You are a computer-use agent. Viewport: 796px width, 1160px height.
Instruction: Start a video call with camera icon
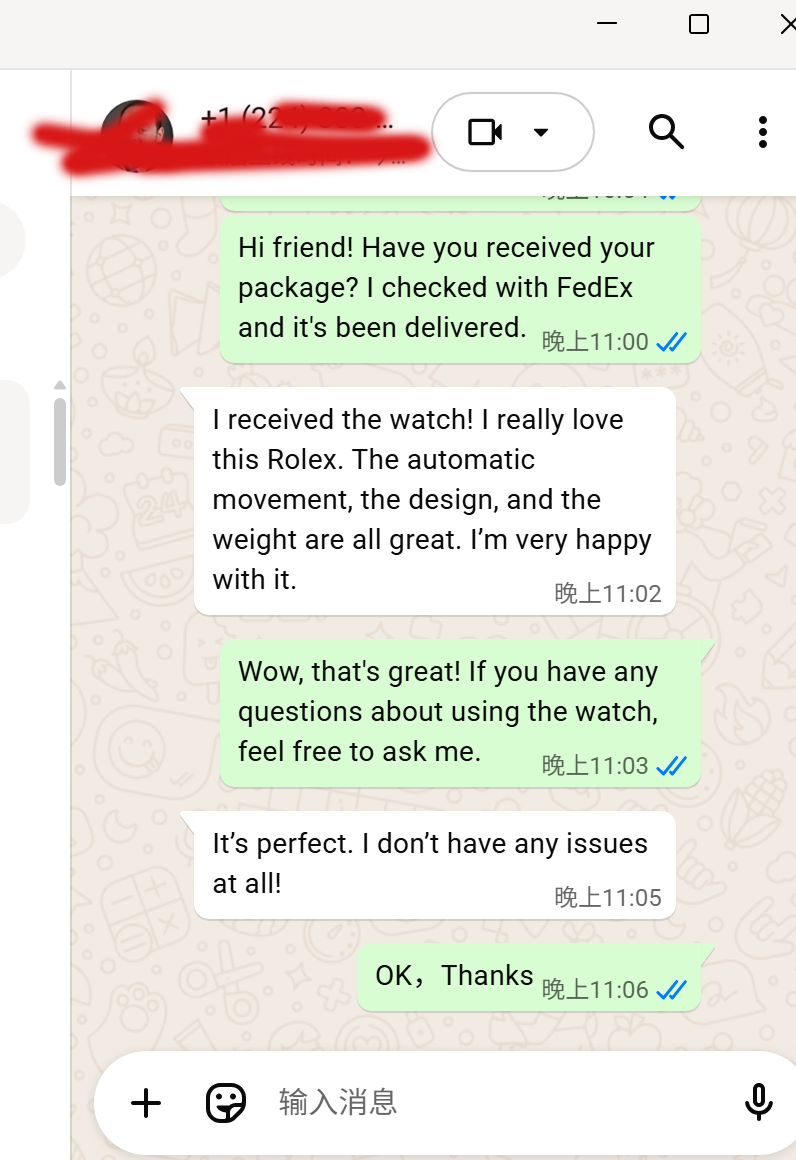click(x=485, y=132)
